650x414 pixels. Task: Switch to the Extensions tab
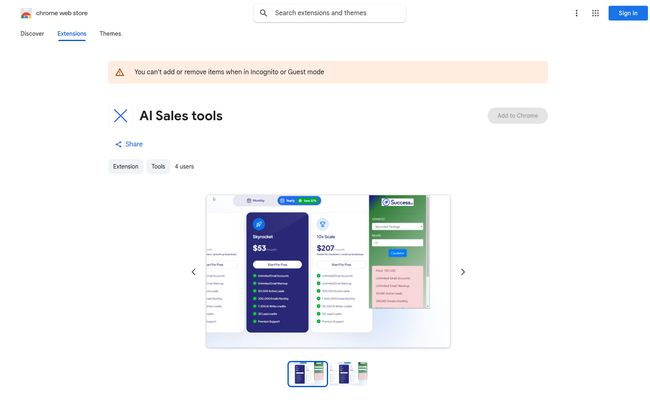pyautogui.click(x=72, y=34)
